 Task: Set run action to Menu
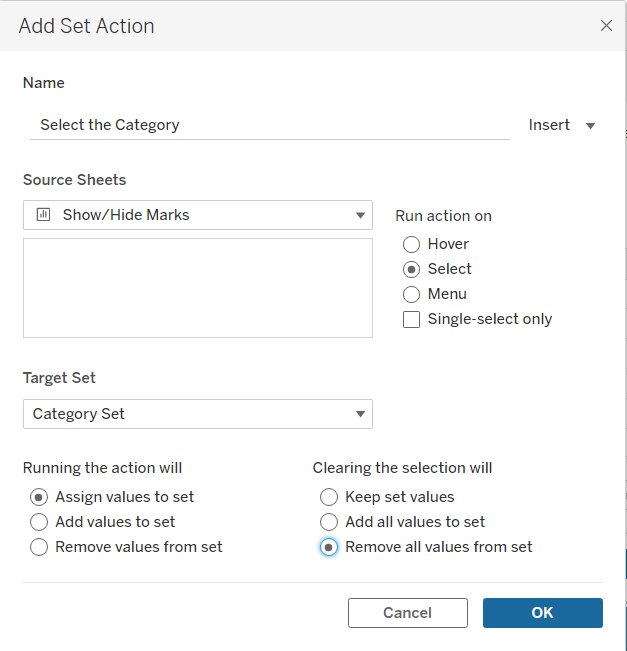pos(411,294)
